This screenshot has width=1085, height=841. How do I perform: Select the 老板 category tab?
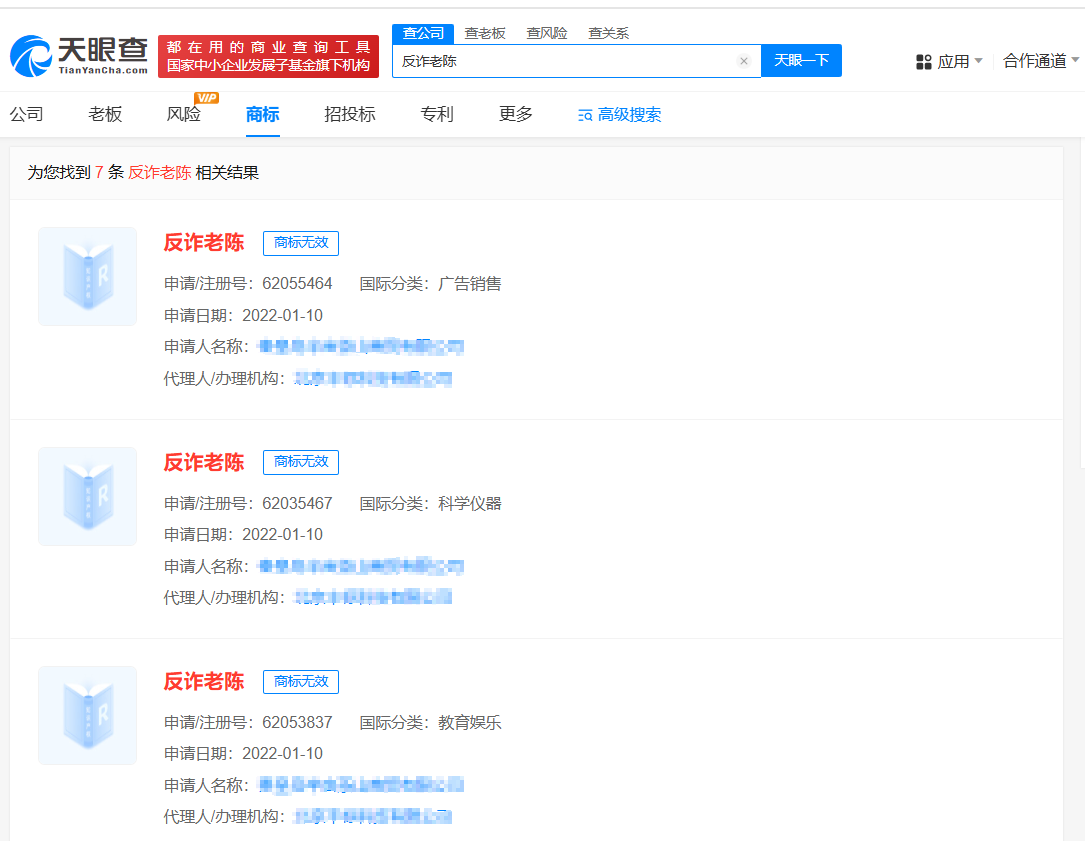tap(105, 114)
